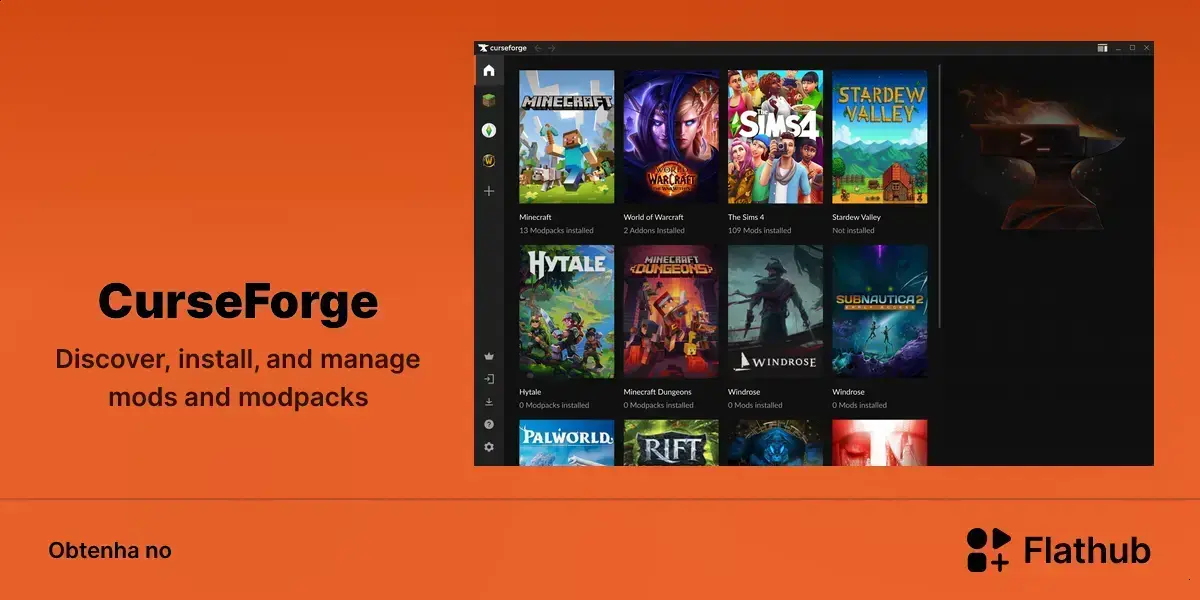Open the Minecraft Dungeons game cover

[x=671, y=311]
